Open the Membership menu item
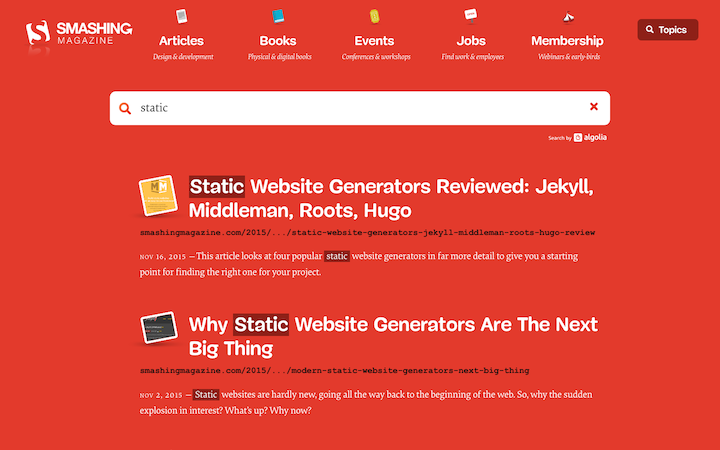The image size is (720, 450). [567, 41]
